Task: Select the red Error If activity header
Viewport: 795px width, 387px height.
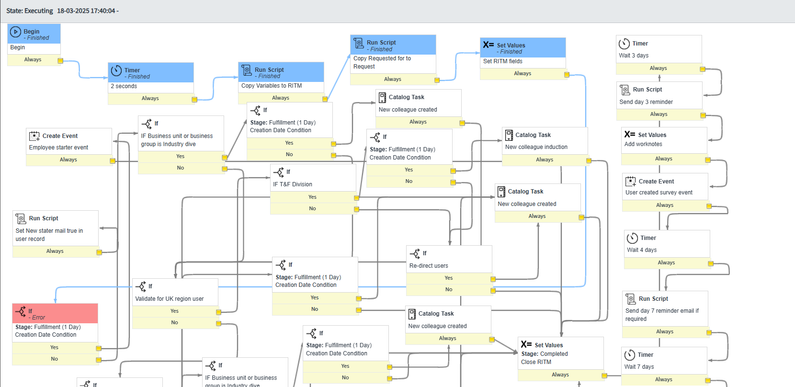Action: (x=55, y=313)
